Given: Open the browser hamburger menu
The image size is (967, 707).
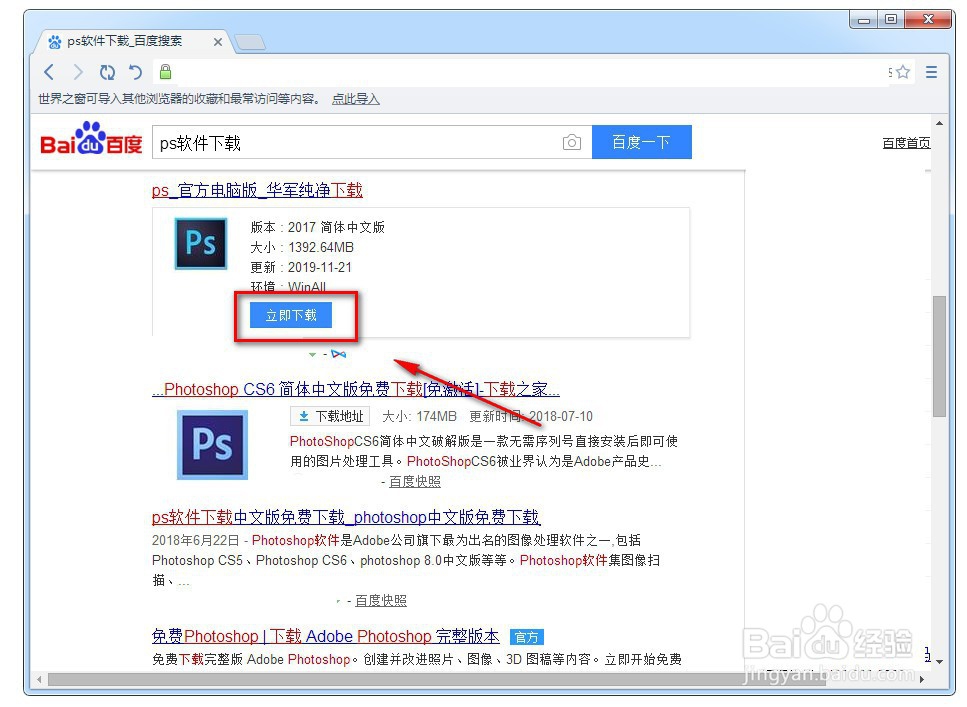Looking at the screenshot, I should click(x=931, y=72).
